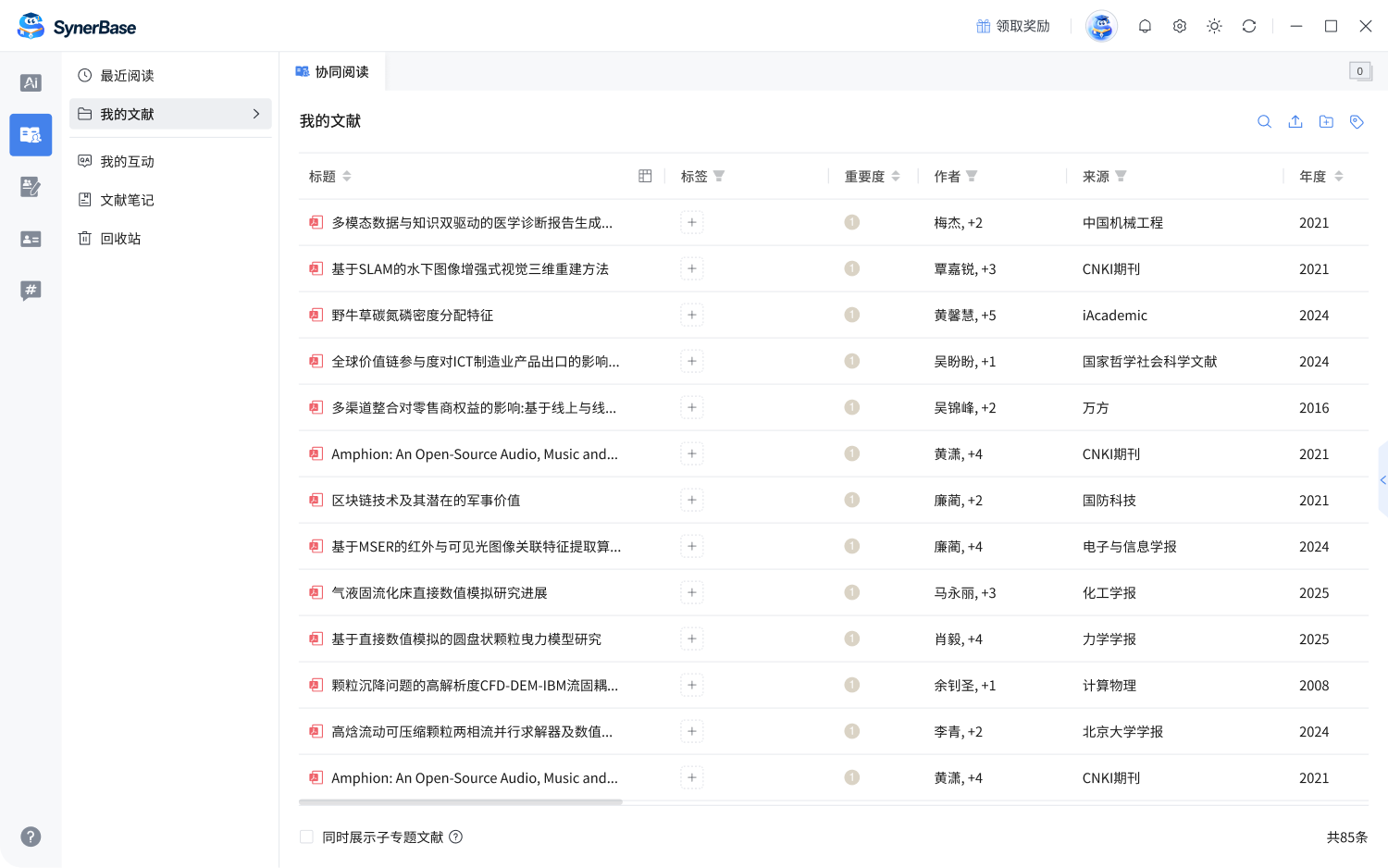Image resolution: width=1388 pixels, height=868 pixels.
Task: Select author cell 梅杰, +2
Action: click(958, 222)
